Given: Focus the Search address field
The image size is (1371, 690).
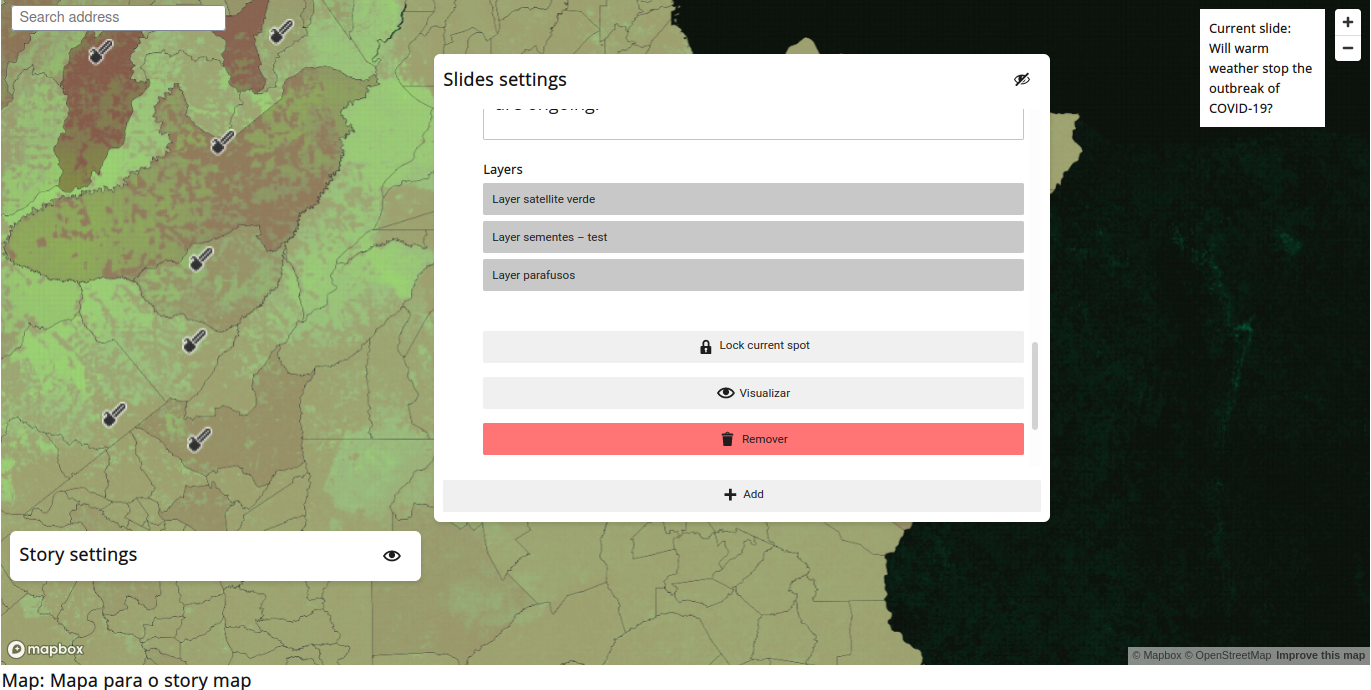Looking at the screenshot, I should 118,17.
